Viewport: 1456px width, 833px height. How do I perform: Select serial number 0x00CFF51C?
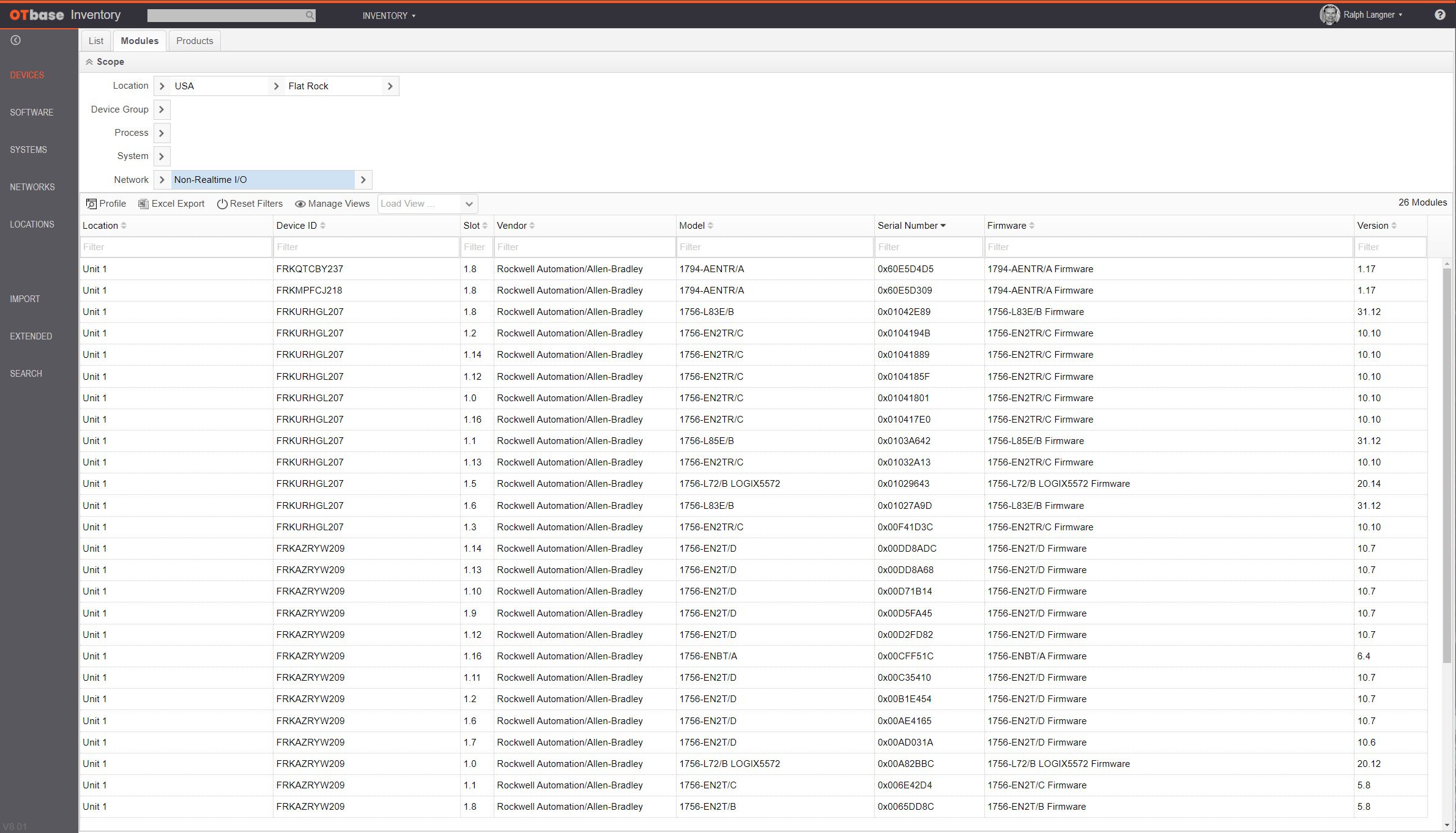click(x=905, y=656)
